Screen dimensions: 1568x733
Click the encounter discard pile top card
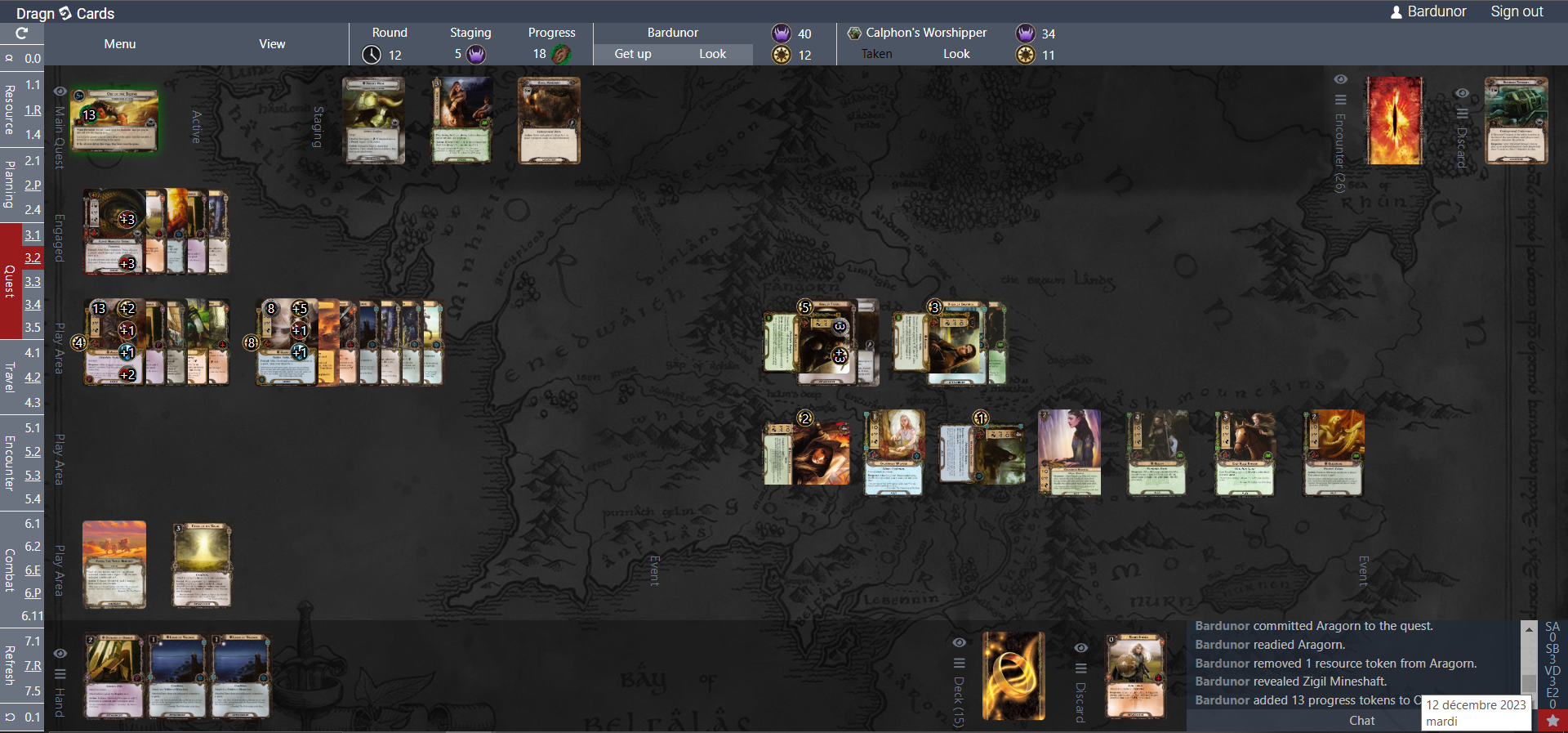coord(1516,120)
